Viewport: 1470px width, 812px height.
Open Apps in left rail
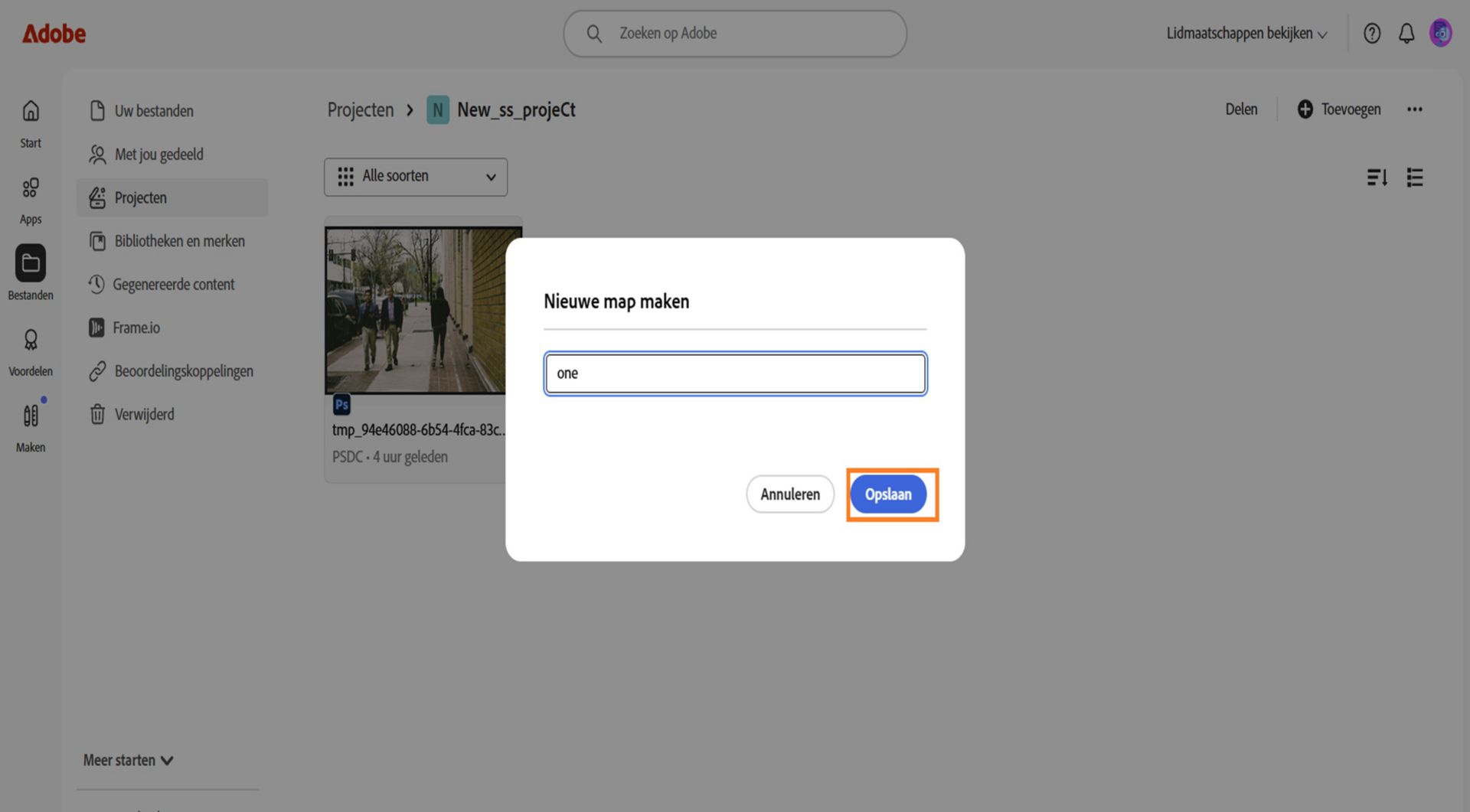[x=31, y=201]
